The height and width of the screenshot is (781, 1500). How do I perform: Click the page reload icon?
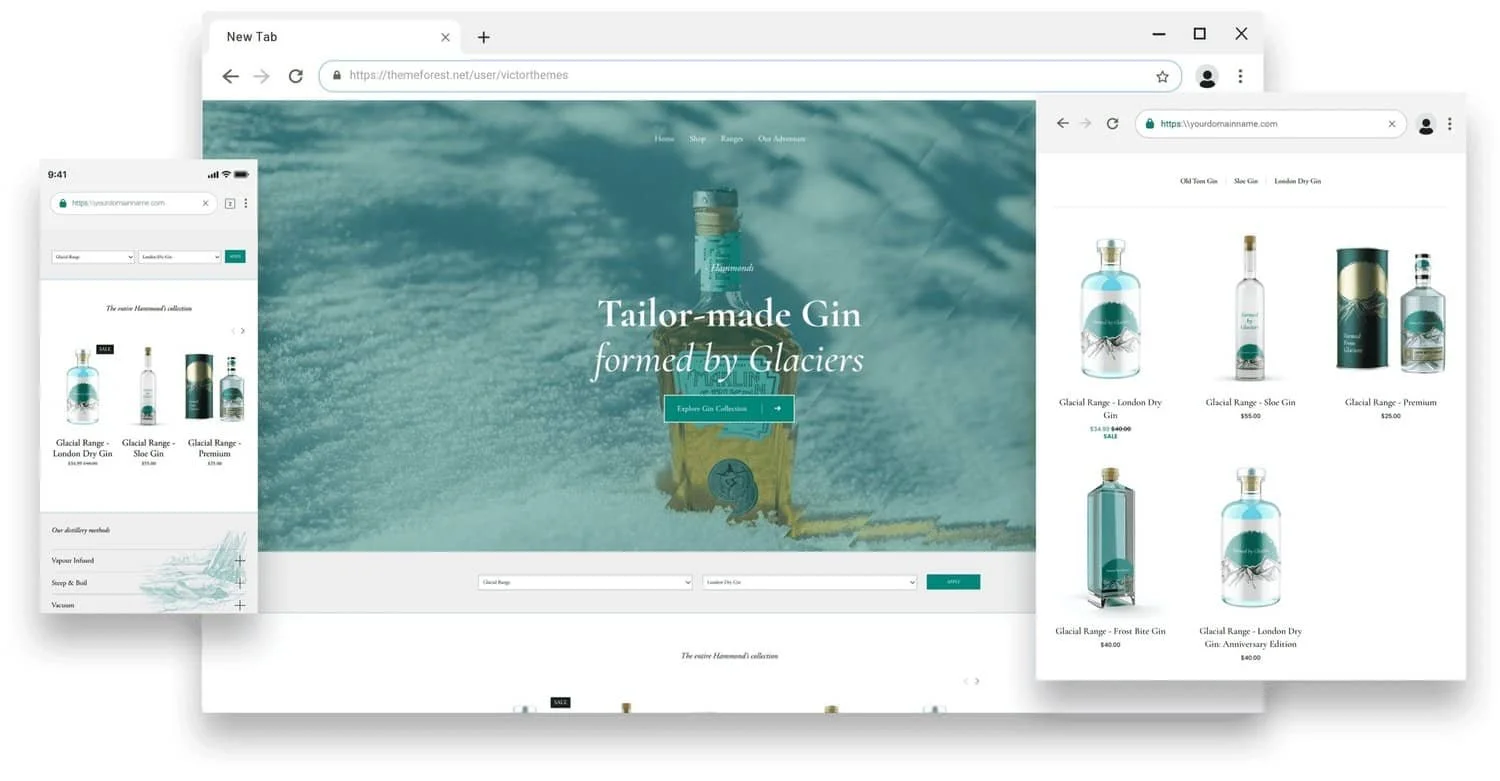[x=295, y=75]
